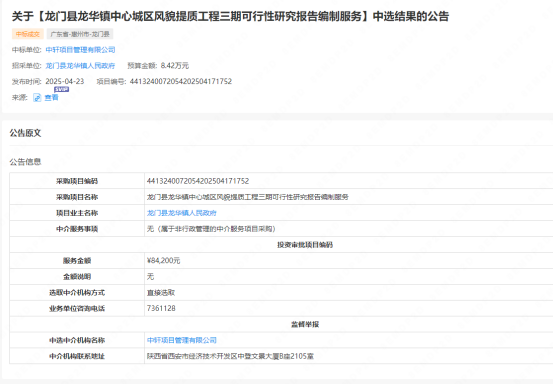The height and width of the screenshot is (384, 554).
Task: Select 采购项目编码 label cell
Action: point(77,181)
